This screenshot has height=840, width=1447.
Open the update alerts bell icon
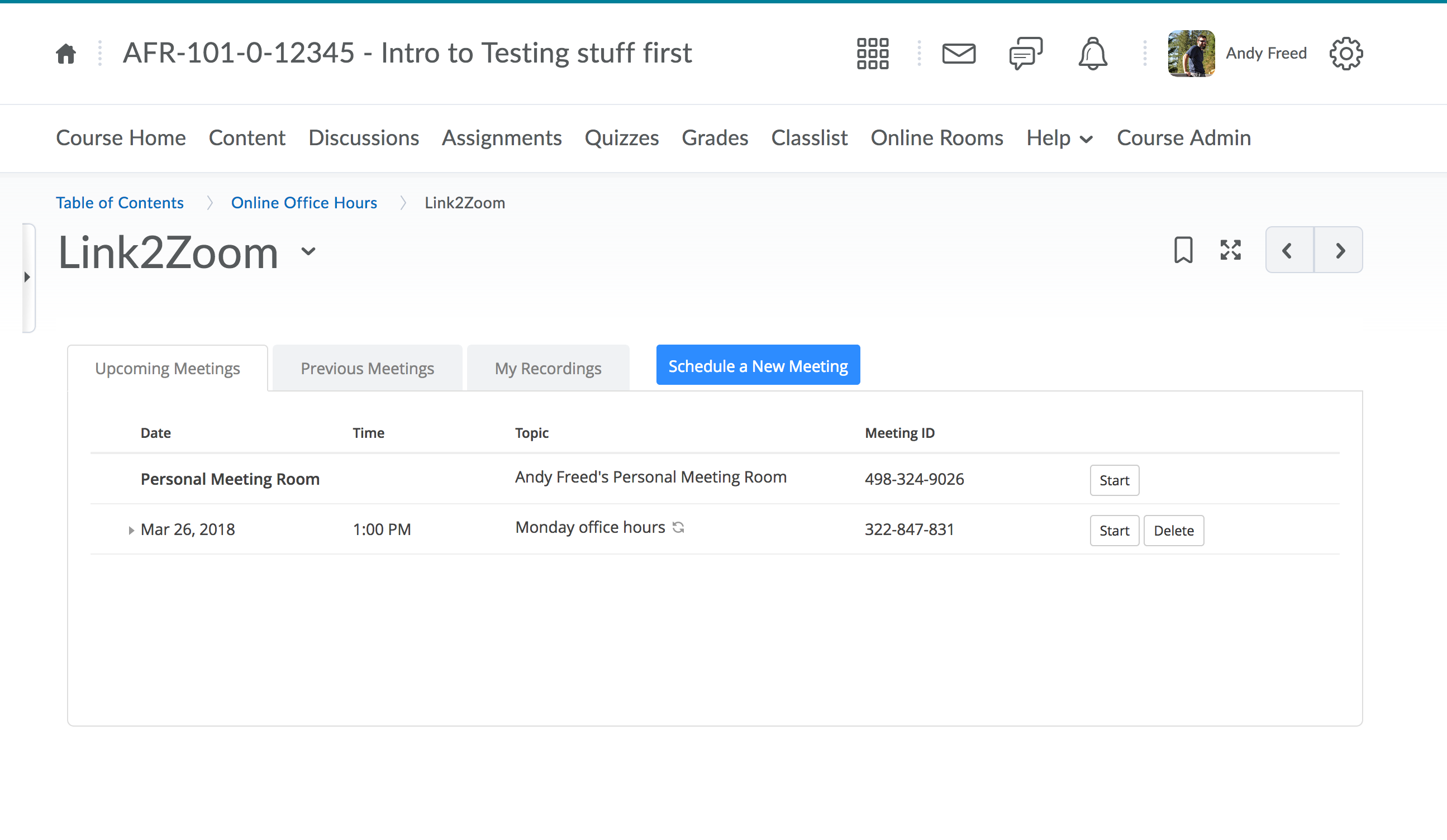(1092, 54)
